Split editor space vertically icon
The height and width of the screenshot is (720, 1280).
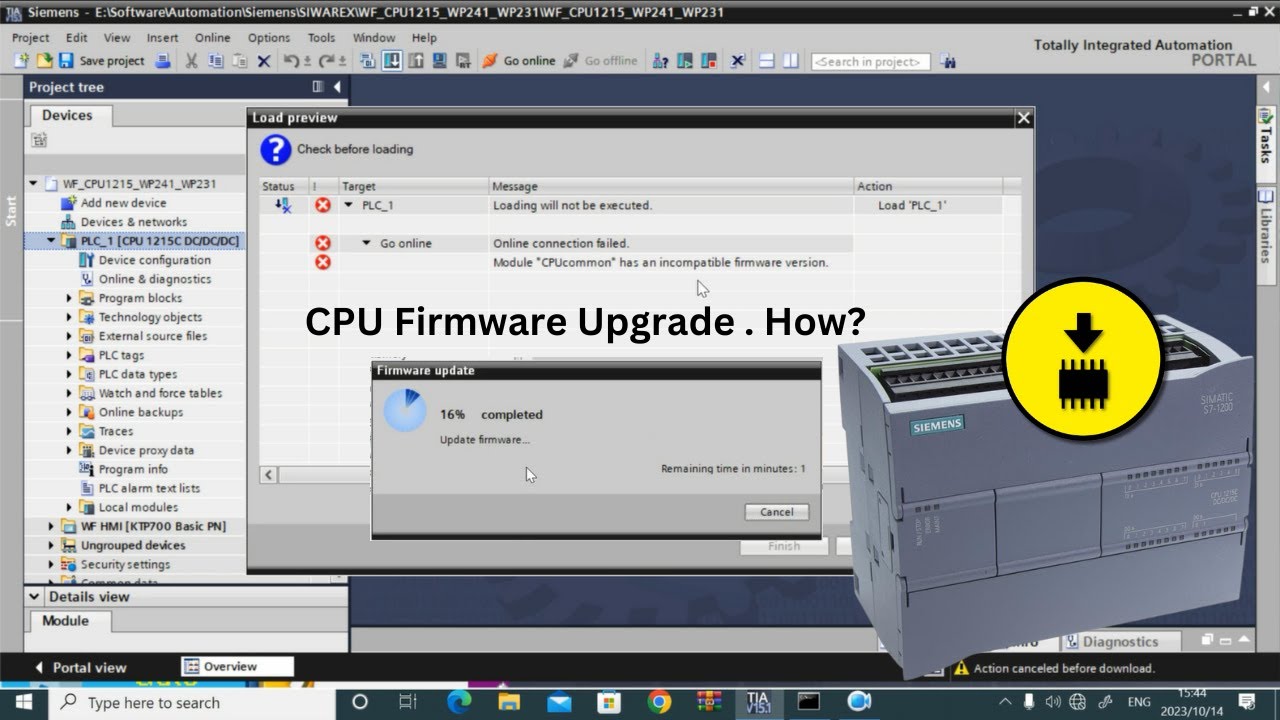pyautogui.click(x=791, y=61)
